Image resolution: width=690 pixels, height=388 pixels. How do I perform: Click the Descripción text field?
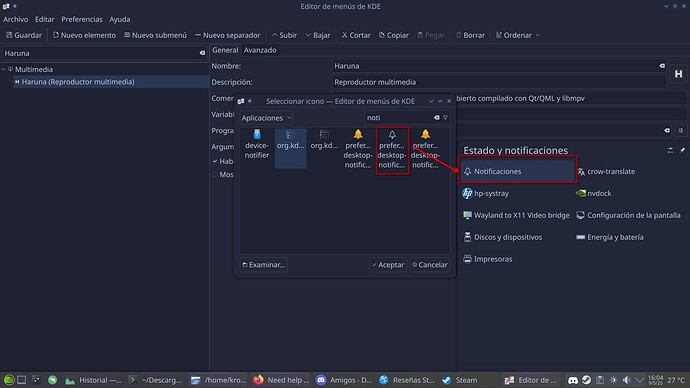pos(499,82)
